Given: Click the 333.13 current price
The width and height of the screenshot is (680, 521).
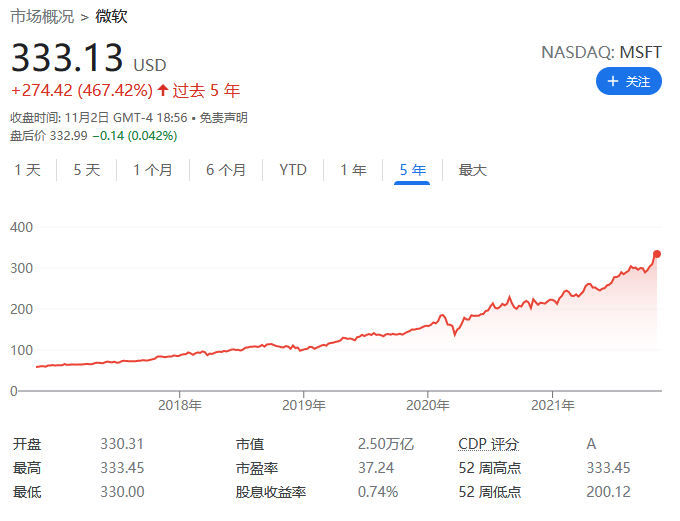Looking at the screenshot, I should tap(67, 57).
